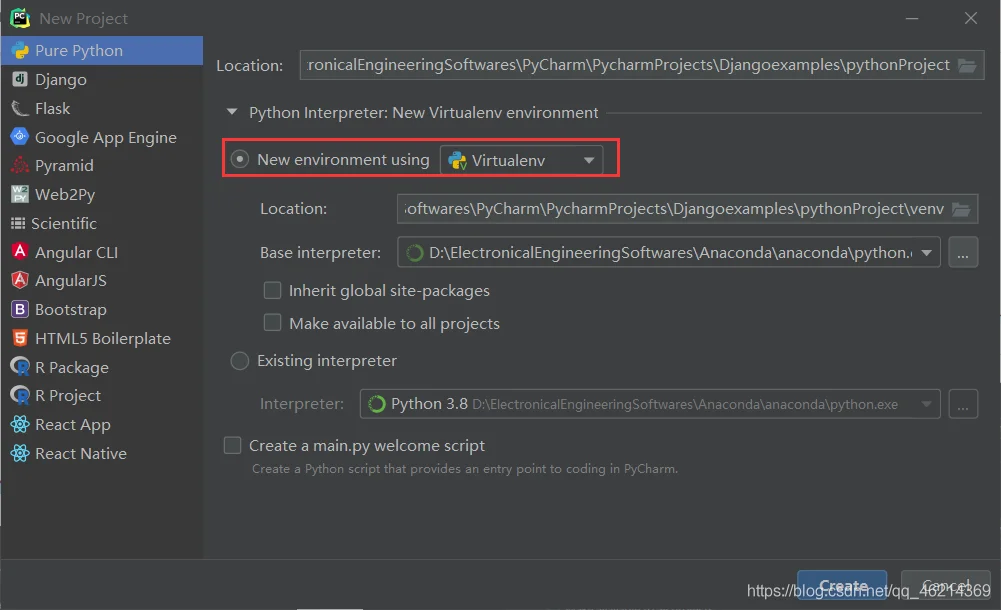1001x610 pixels.
Task: Click the Google App Engine icon
Action: 20,137
